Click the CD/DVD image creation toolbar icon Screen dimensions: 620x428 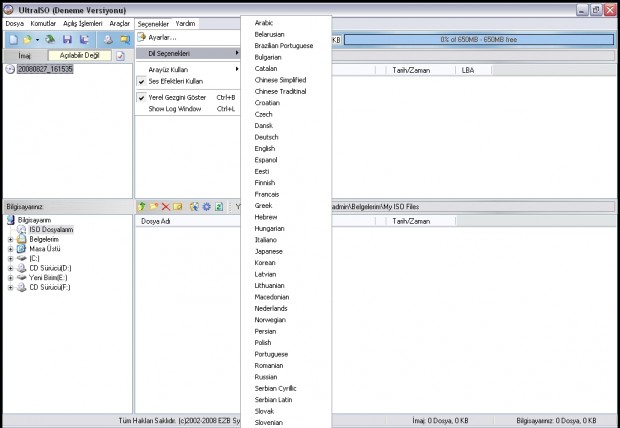(108, 40)
